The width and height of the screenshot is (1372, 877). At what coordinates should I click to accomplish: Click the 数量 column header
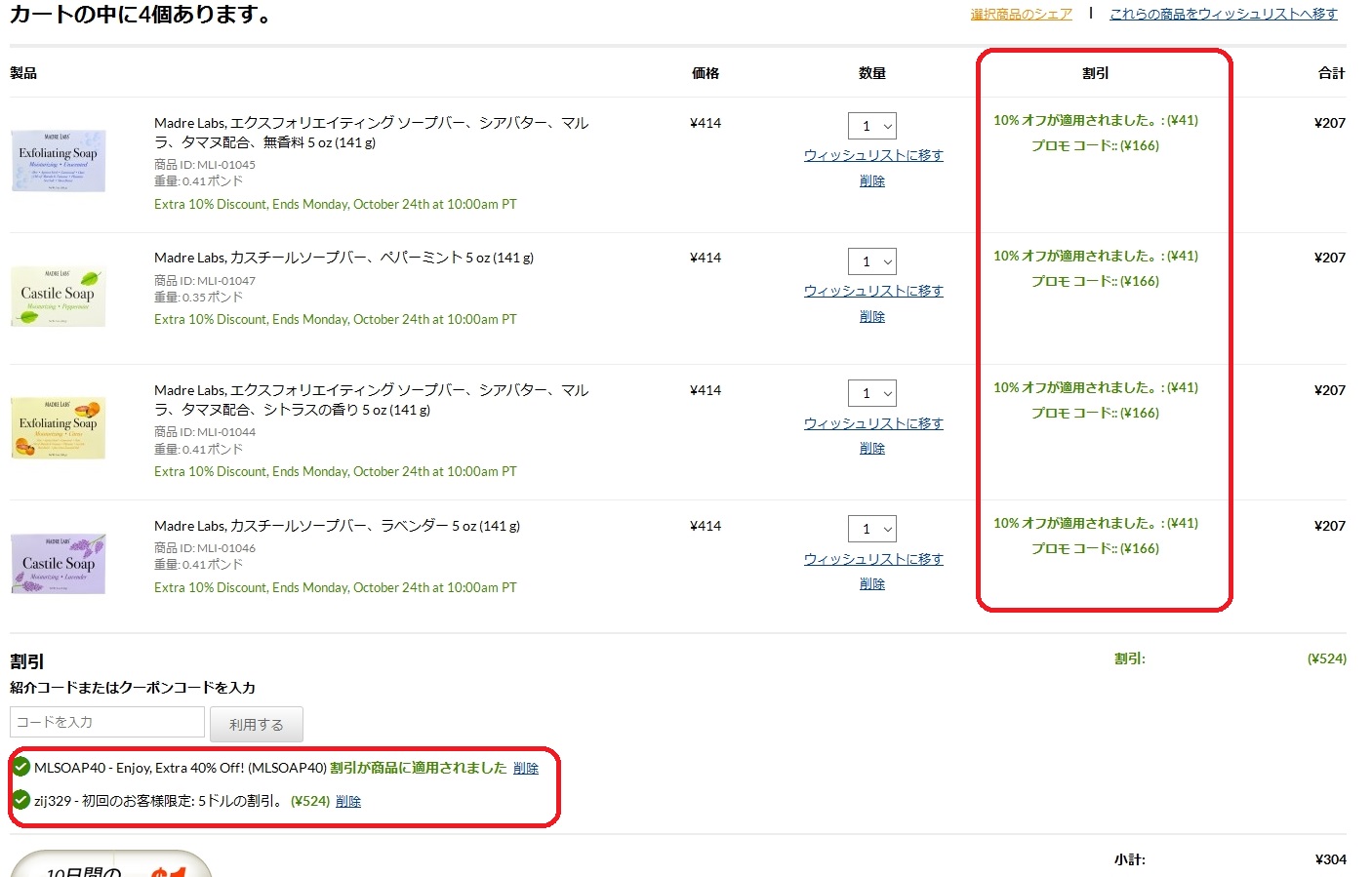coord(872,73)
